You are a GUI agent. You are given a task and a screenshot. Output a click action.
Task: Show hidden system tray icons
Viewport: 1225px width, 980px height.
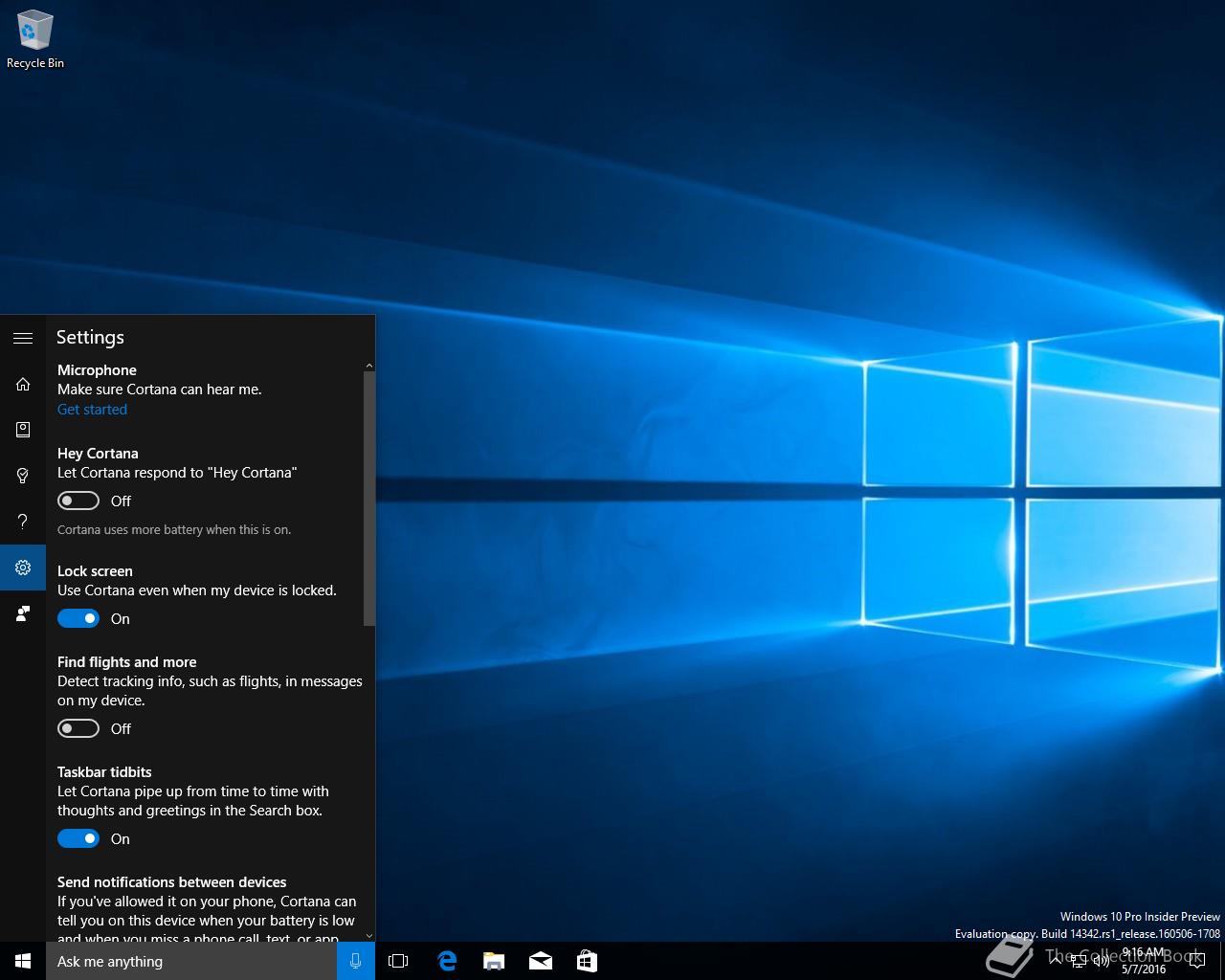tap(1056, 961)
